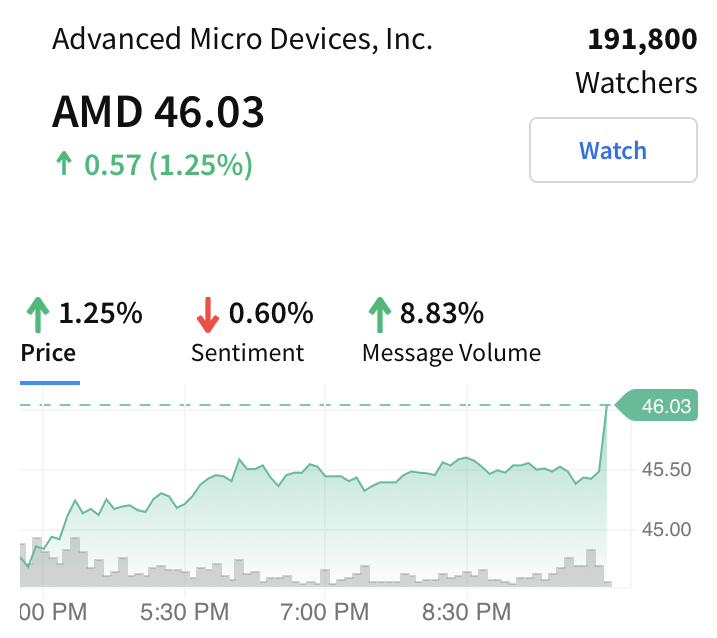Viewport: 717px width, 638px height.
Task: Click the Watch button
Action: [612, 151]
